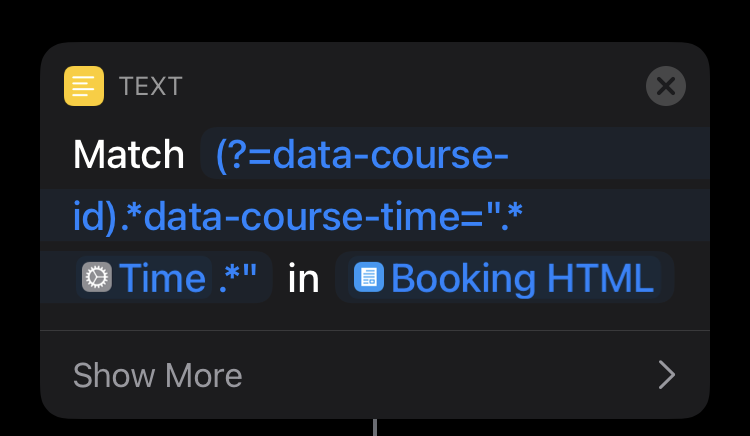The width and height of the screenshot is (750, 436).
Task: Tap the black background above the card
Action: click(375, 20)
